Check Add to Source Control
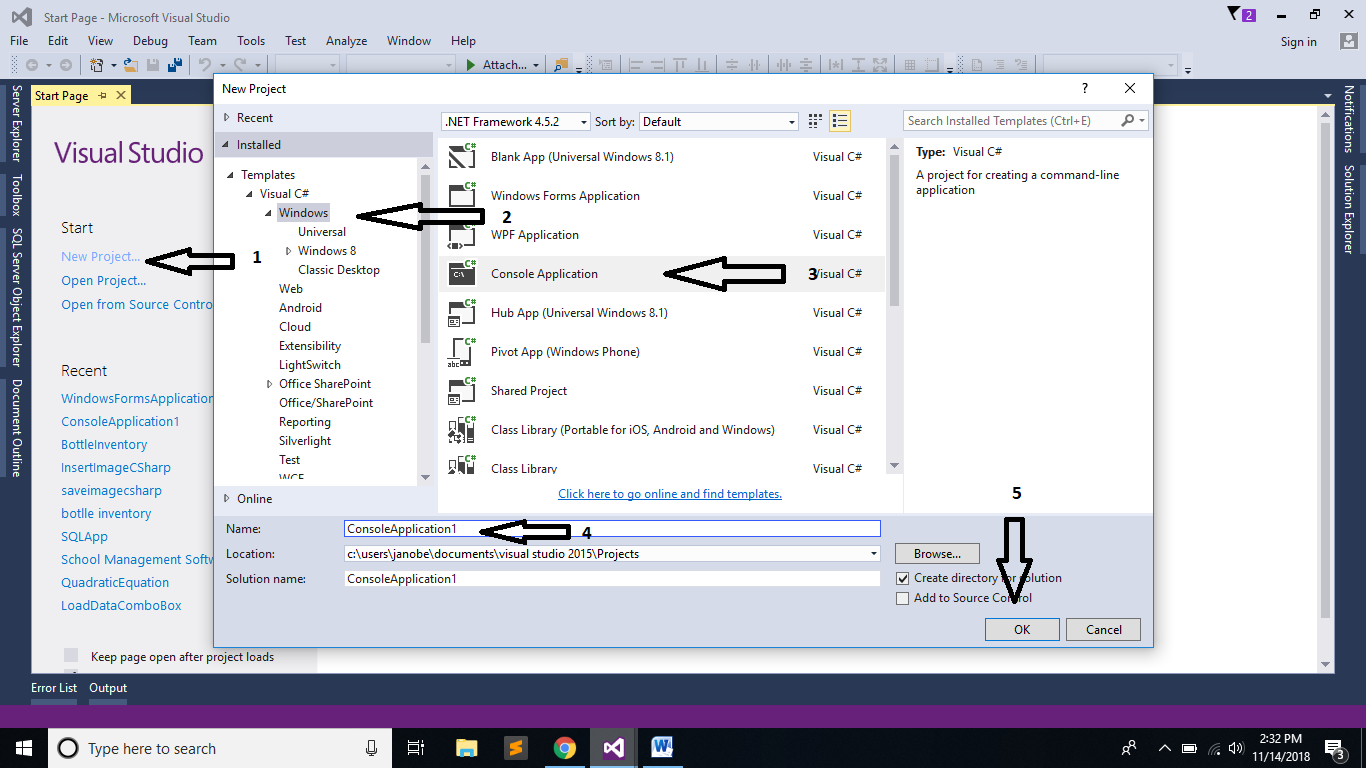The width and height of the screenshot is (1366, 768). (903, 598)
